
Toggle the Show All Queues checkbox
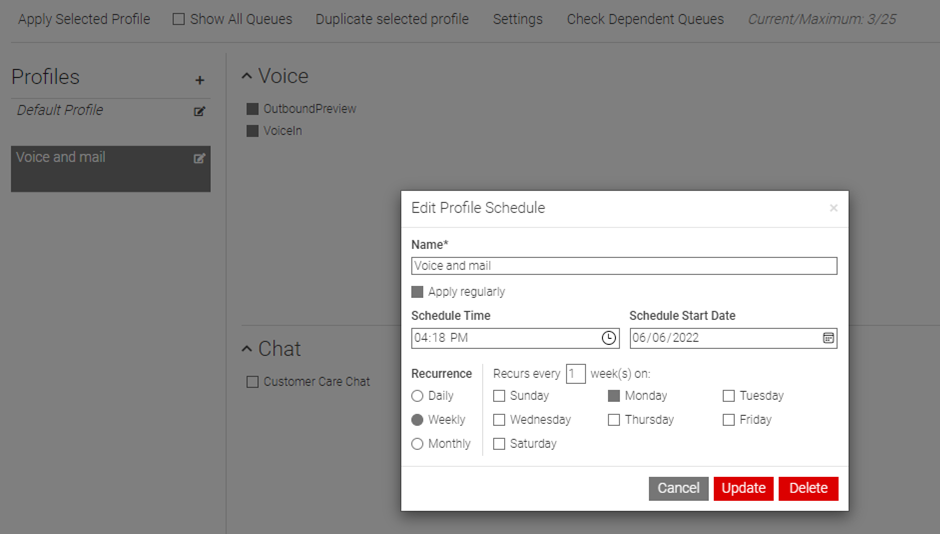[x=179, y=19]
